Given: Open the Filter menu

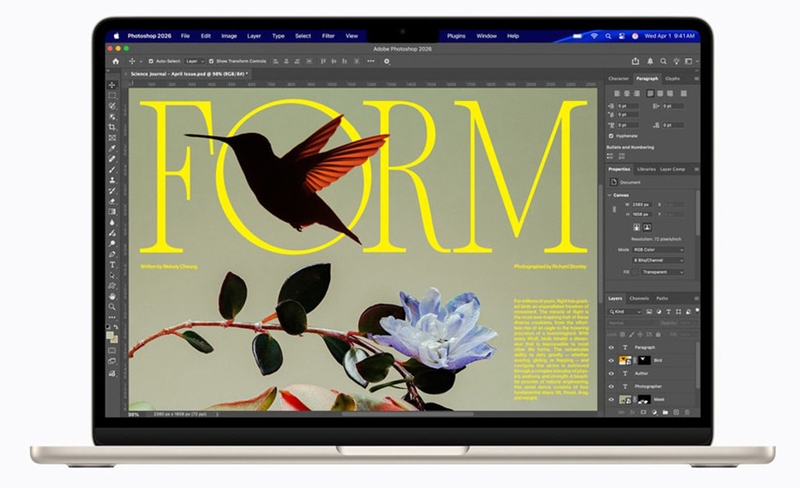Looking at the screenshot, I should pos(328,36).
